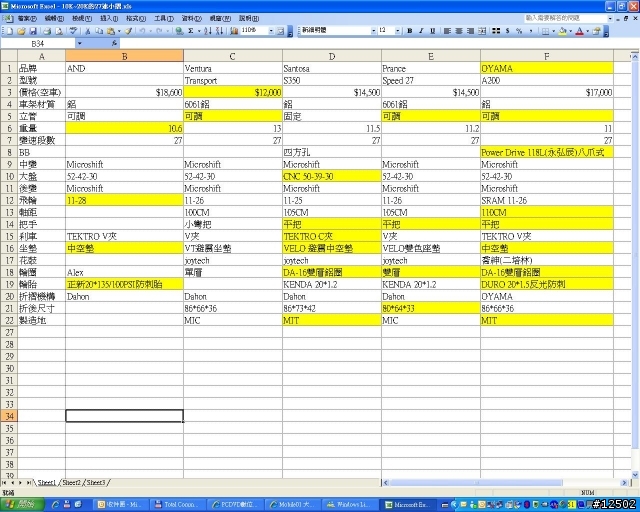Select the $12,000 price cell
Image resolution: width=640 pixels, height=512 pixels.
(233, 92)
